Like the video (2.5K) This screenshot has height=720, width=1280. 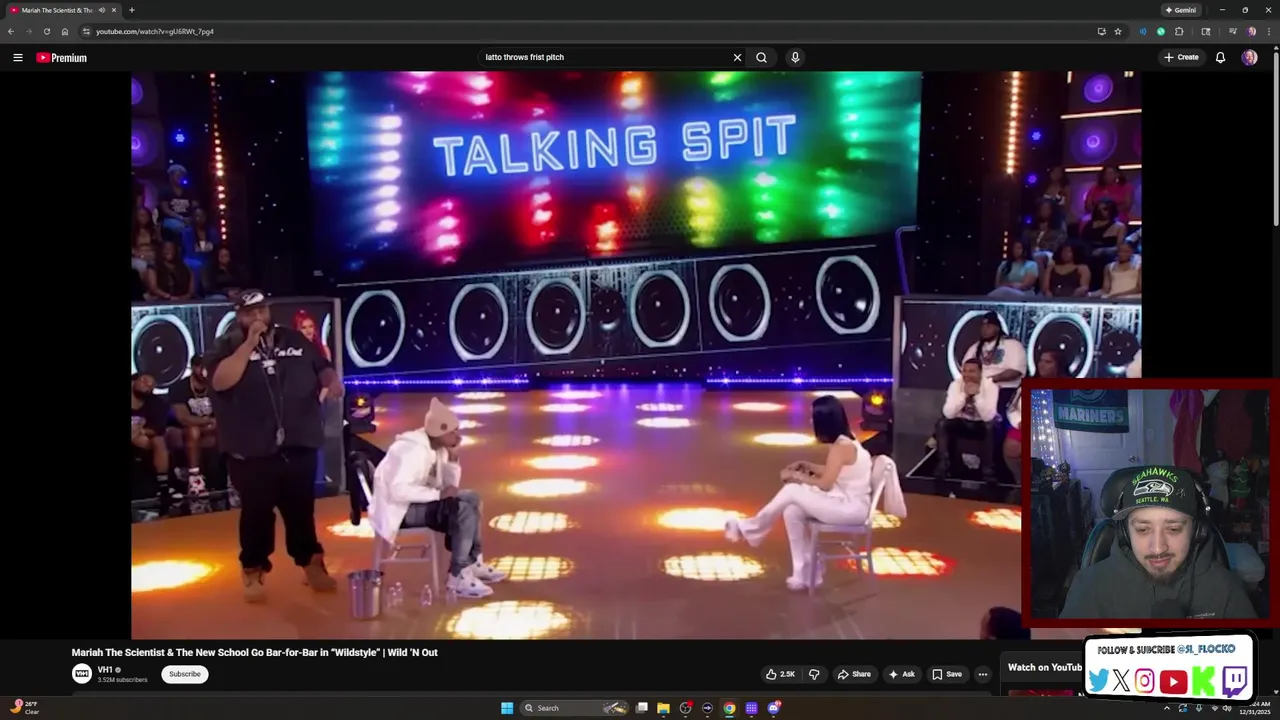[x=781, y=674]
